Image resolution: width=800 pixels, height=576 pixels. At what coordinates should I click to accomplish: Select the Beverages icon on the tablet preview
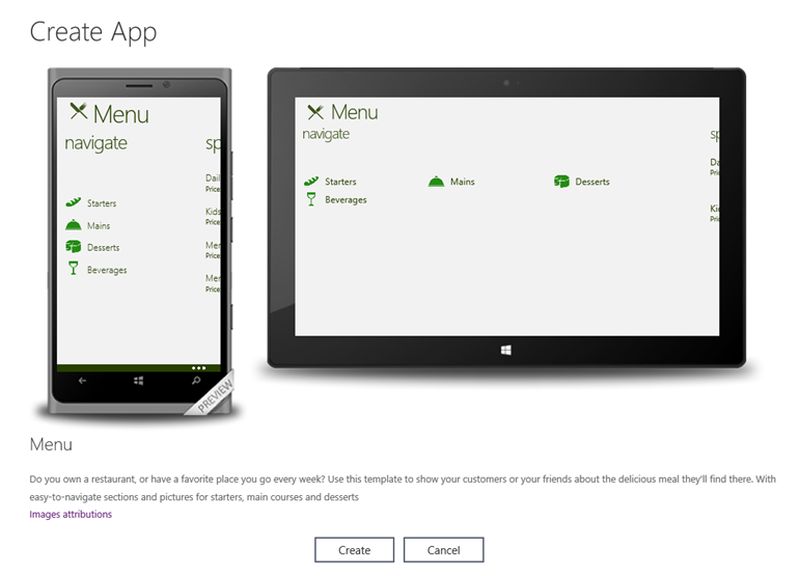tap(311, 198)
